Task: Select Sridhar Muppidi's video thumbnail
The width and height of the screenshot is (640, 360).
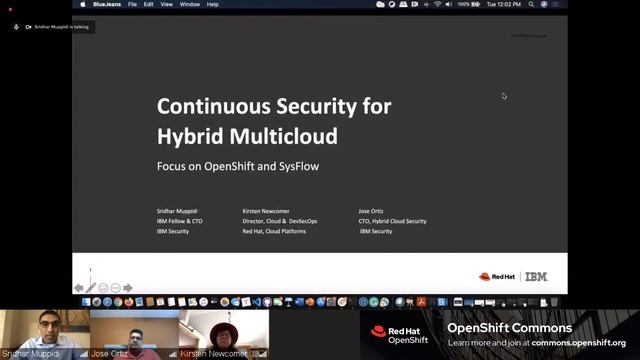Action: click(x=44, y=335)
